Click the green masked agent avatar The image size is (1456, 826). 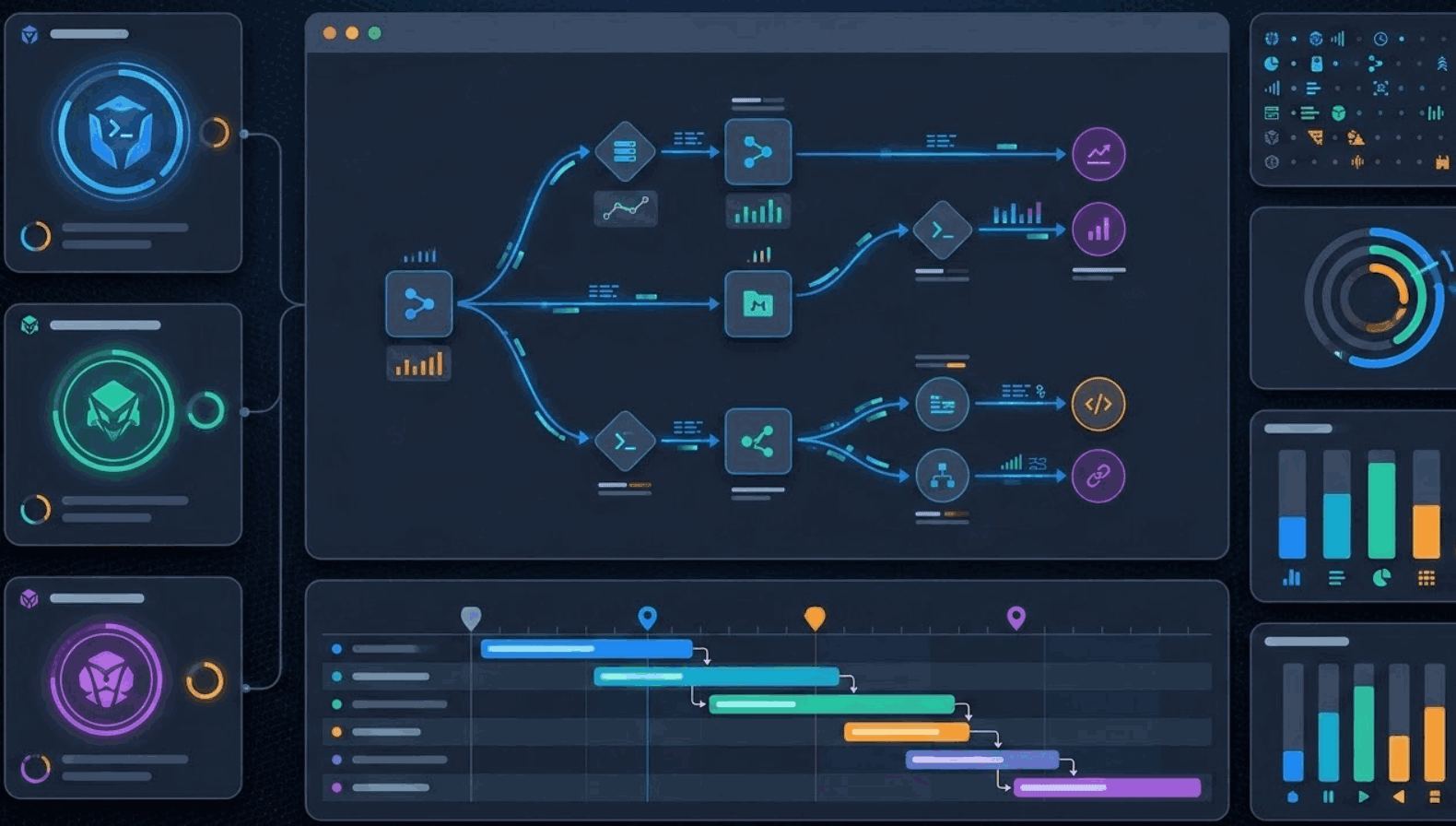(x=113, y=411)
